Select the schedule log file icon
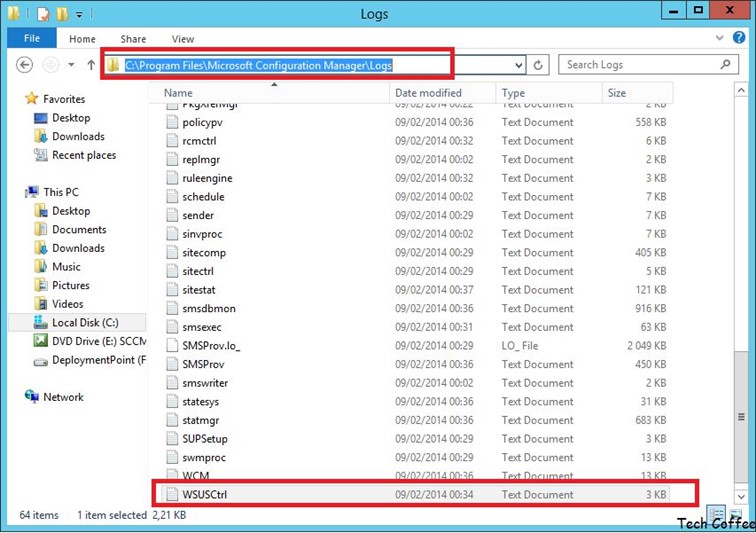 coord(172,197)
